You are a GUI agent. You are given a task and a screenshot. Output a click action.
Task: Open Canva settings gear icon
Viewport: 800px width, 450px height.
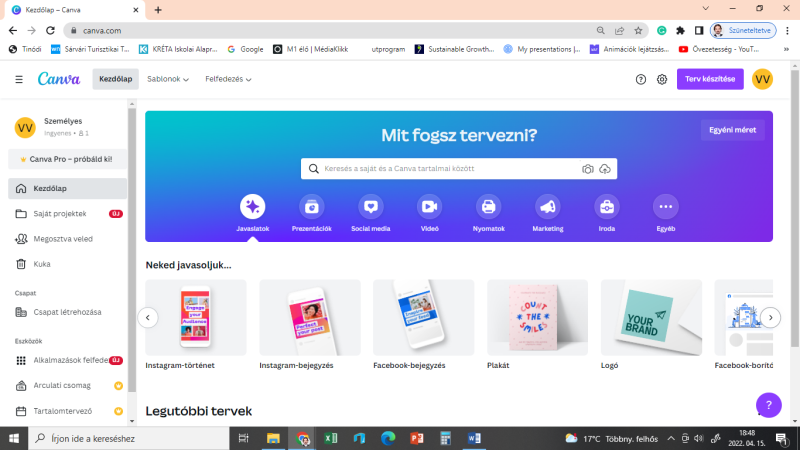pyautogui.click(x=661, y=79)
